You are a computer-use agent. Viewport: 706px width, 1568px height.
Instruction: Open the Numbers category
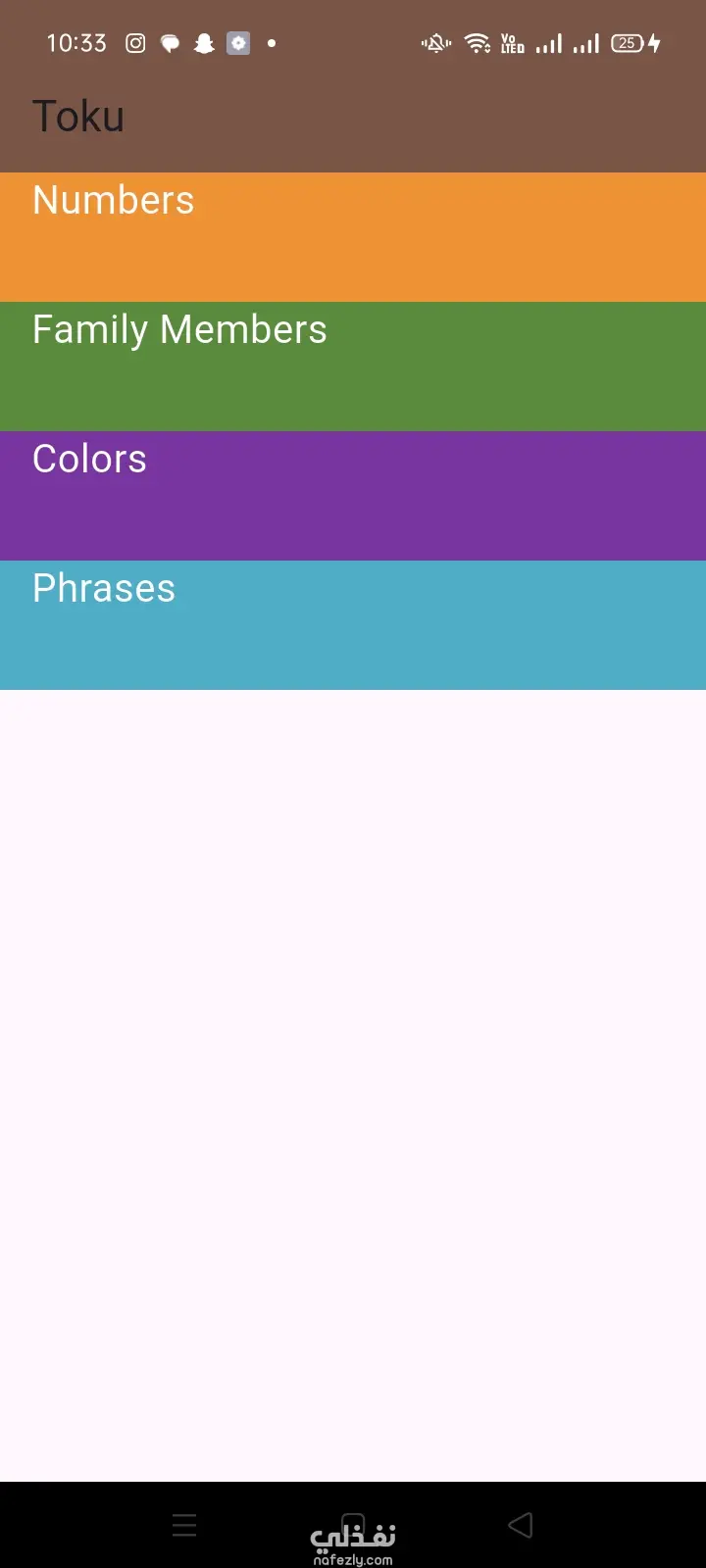[353, 237]
